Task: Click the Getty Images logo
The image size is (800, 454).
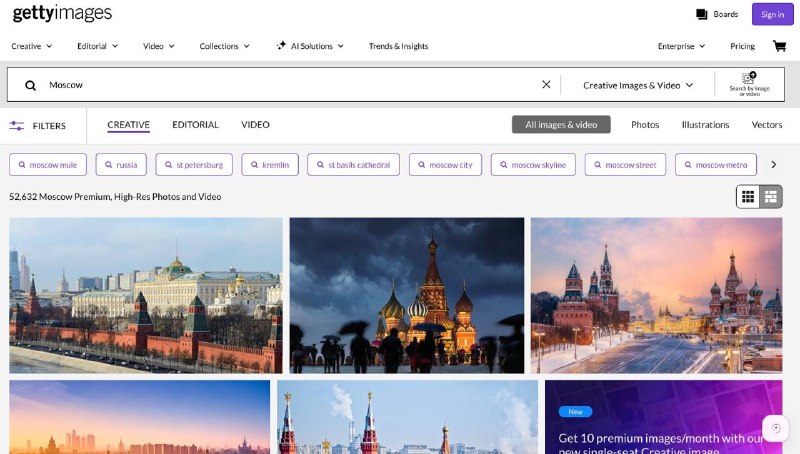Action: 62,13
